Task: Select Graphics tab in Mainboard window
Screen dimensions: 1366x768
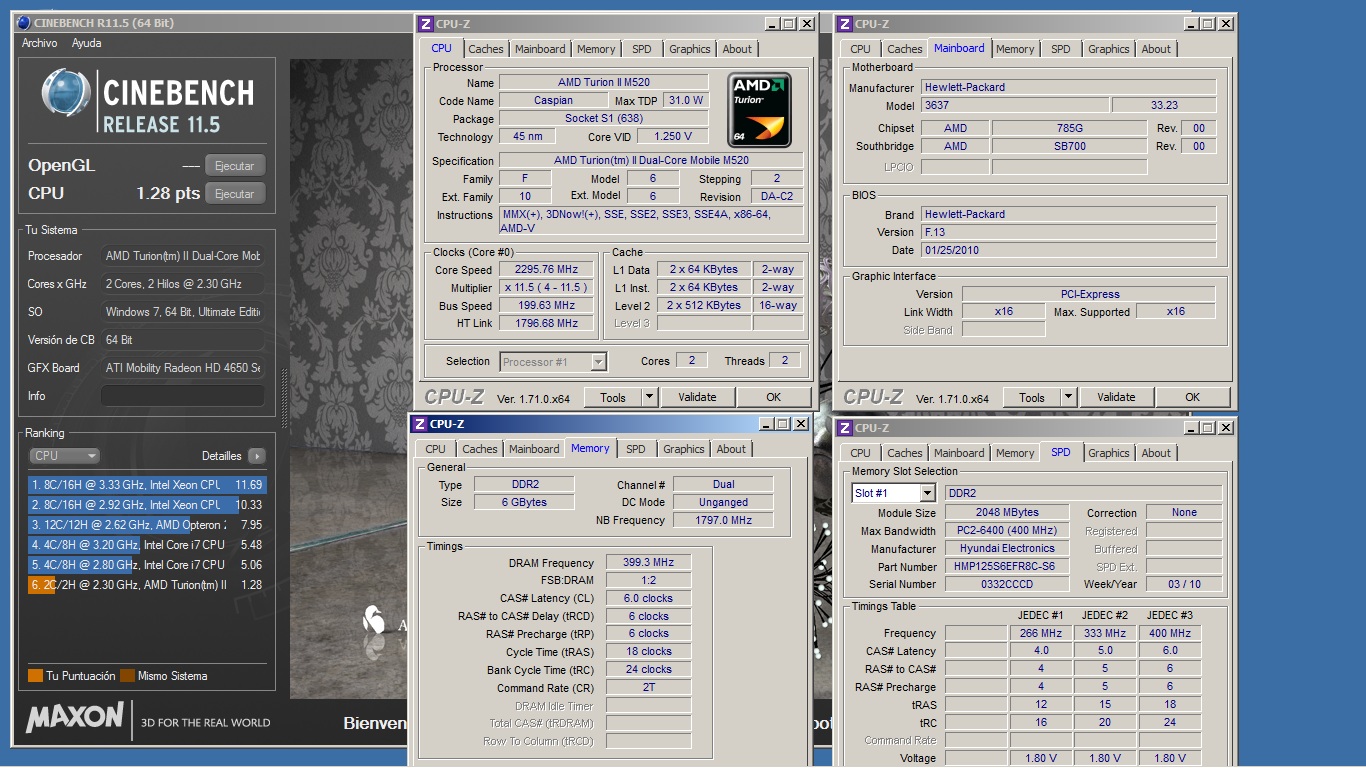Action: point(1109,49)
